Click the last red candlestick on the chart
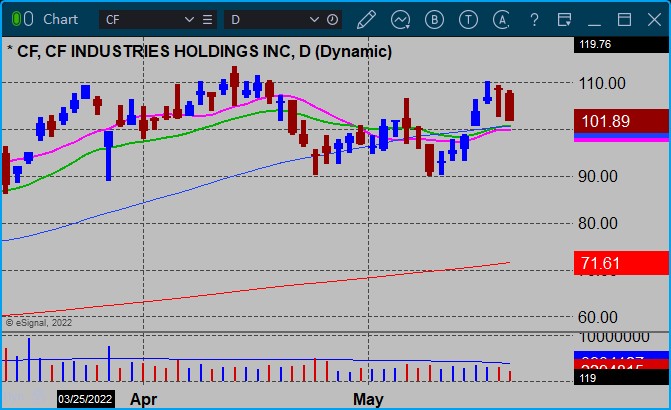The height and width of the screenshot is (410, 671). pos(509,105)
